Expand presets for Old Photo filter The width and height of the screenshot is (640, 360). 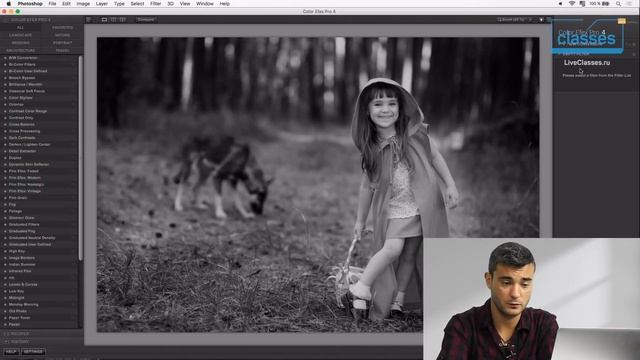click(x=5, y=311)
